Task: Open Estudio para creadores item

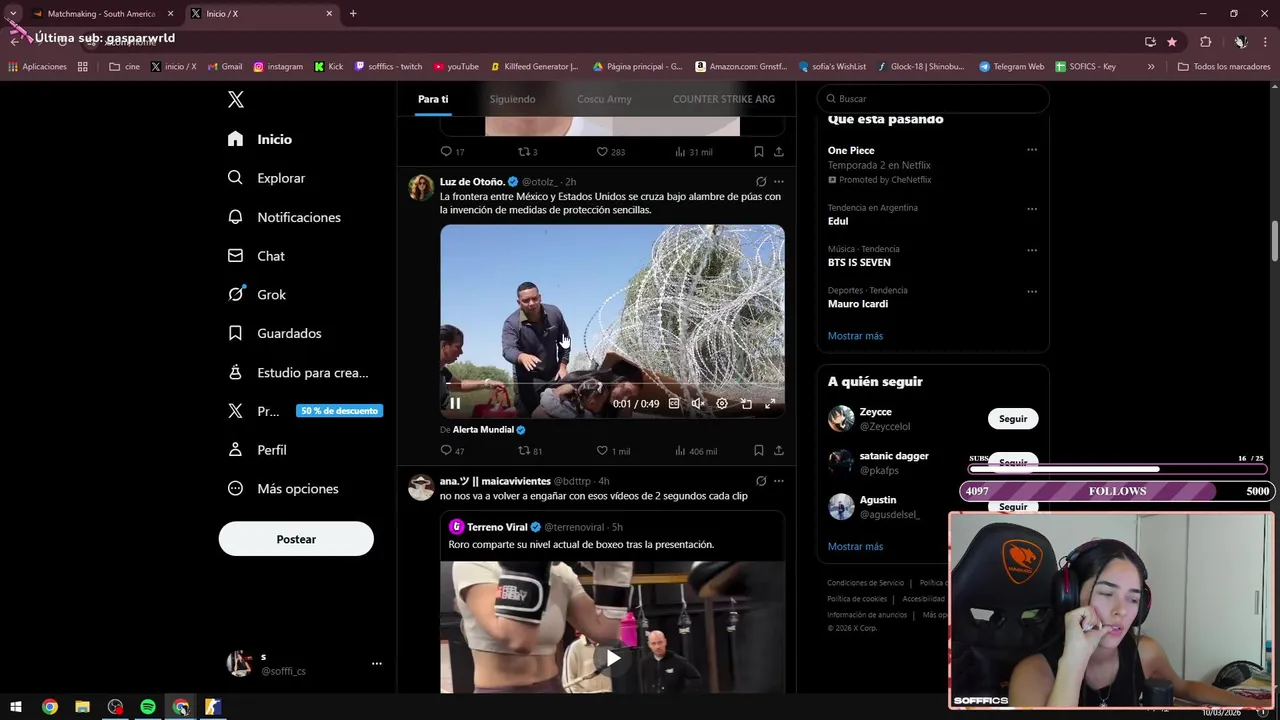Action: click(298, 372)
